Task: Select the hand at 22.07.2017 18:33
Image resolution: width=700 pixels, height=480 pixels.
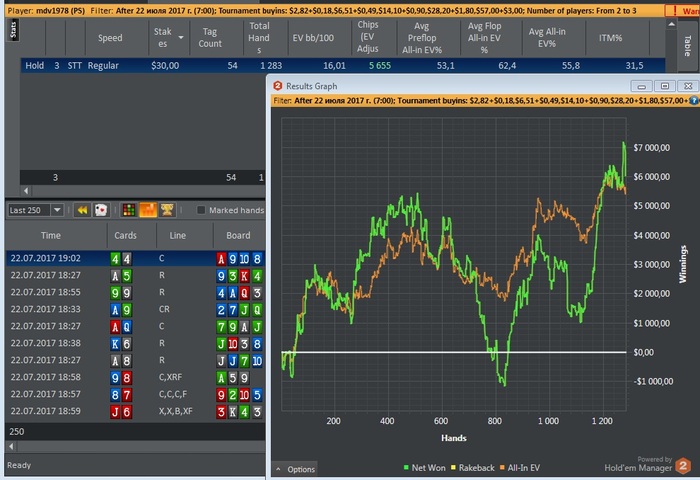Action: pyautogui.click(x=135, y=309)
